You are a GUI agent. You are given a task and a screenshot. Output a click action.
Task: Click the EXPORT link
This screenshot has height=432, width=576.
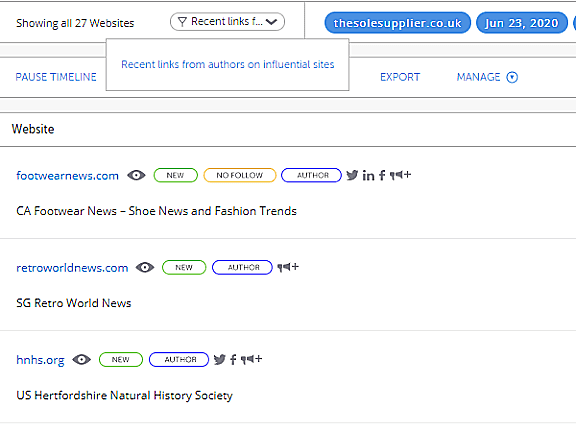tap(400, 77)
